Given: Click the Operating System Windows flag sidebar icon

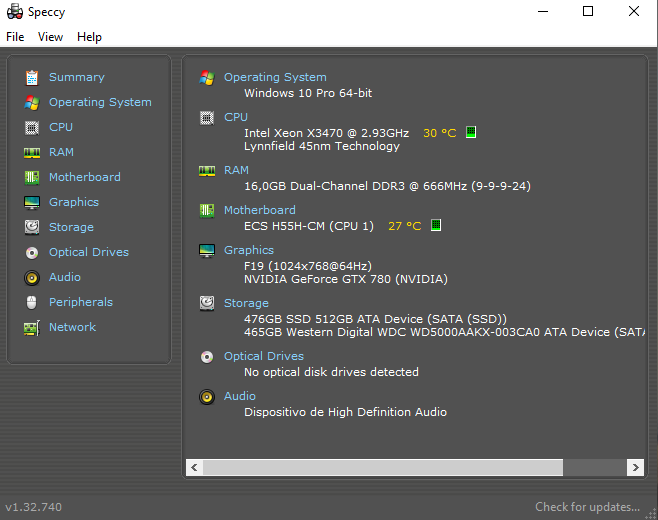Looking at the screenshot, I should [x=32, y=102].
